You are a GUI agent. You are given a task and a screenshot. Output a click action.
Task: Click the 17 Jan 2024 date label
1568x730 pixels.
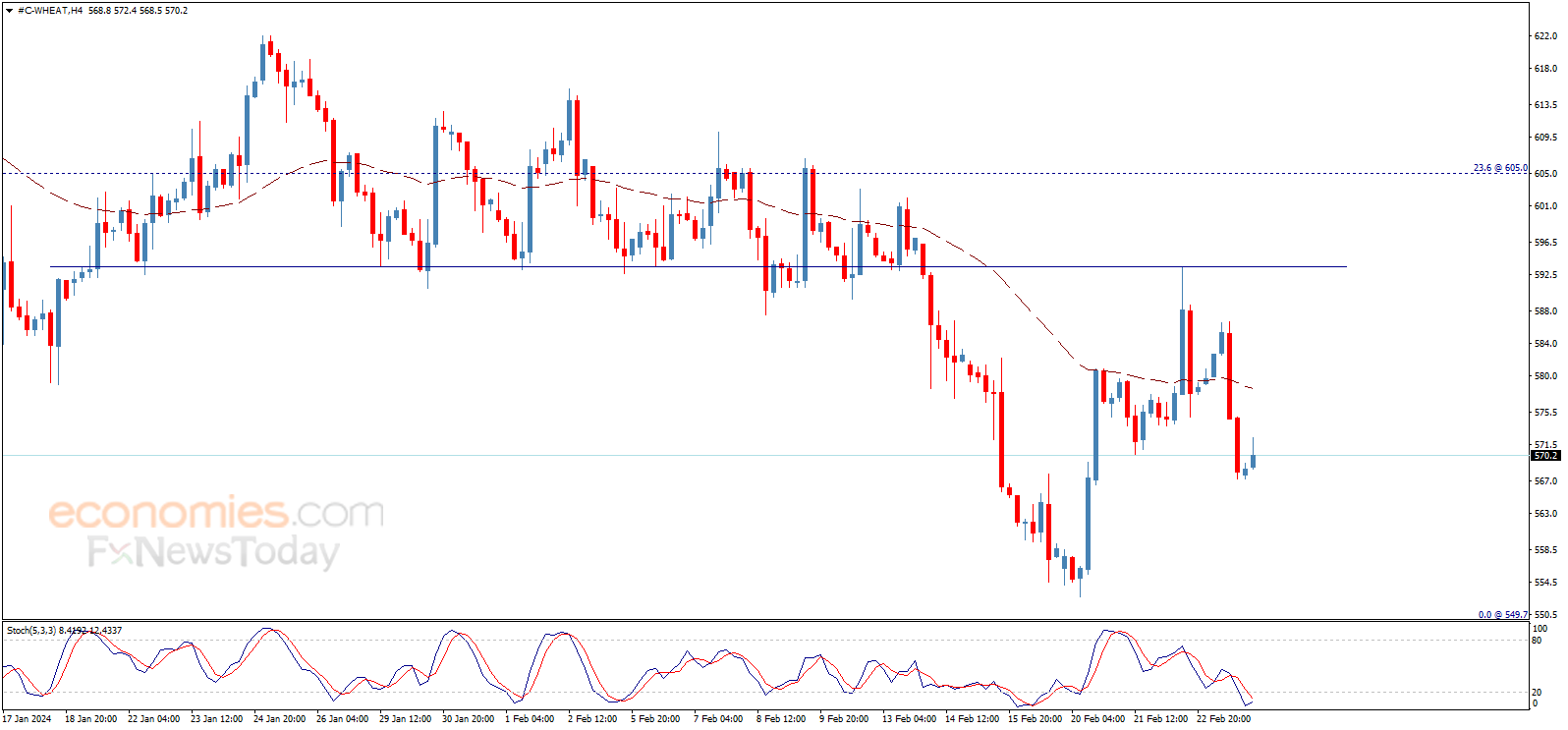pyautogui.click(x=27, y=719)
